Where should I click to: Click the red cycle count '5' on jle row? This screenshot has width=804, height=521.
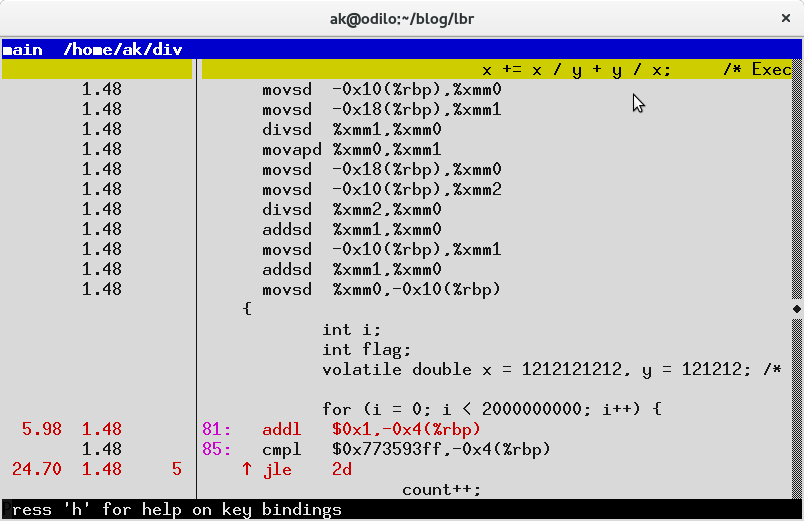[177, 469]
